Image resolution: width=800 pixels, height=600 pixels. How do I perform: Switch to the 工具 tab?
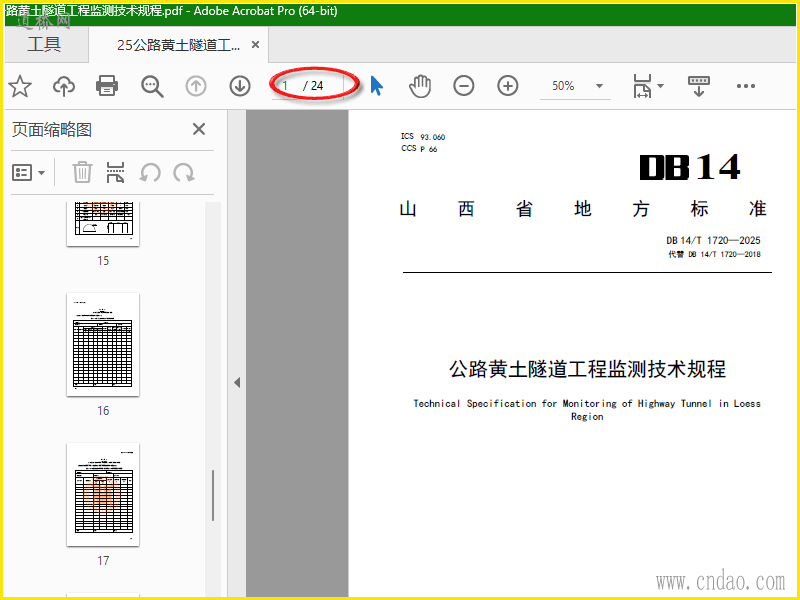(x=44, y=44)
